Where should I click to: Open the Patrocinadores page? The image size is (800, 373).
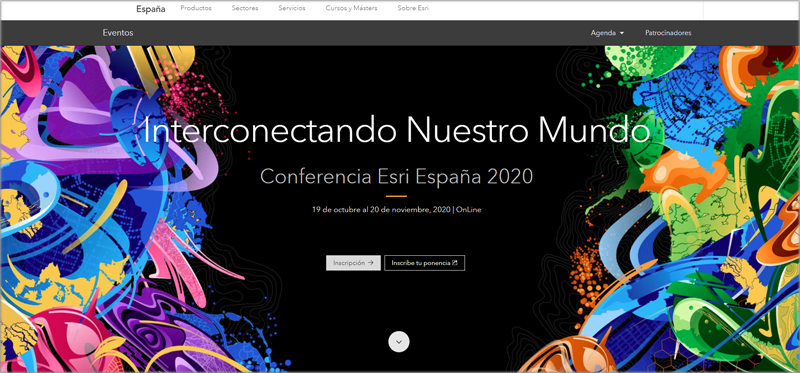click(x=668, y=33)
